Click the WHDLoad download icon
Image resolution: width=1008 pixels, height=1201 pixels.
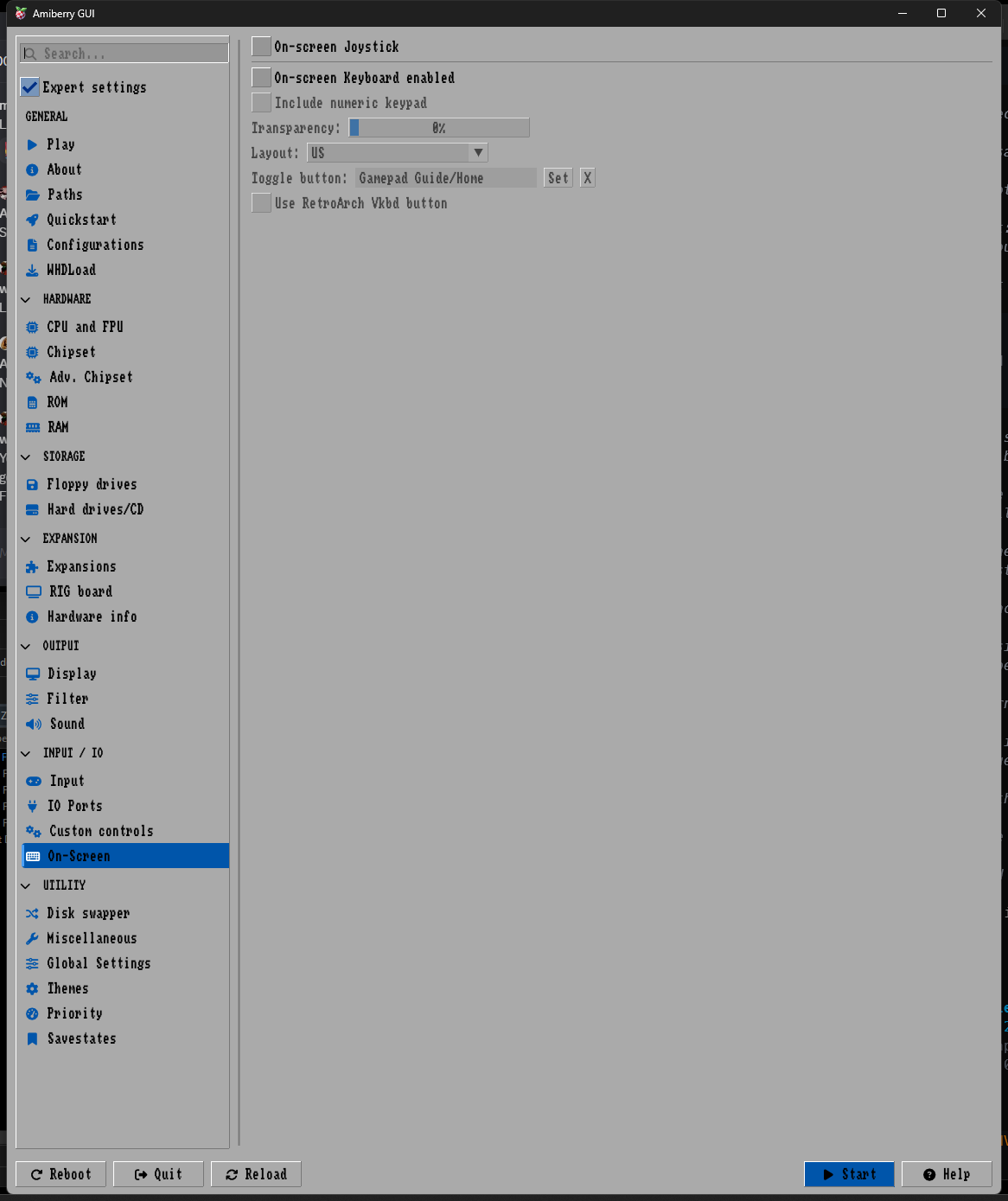coord(32,271)
